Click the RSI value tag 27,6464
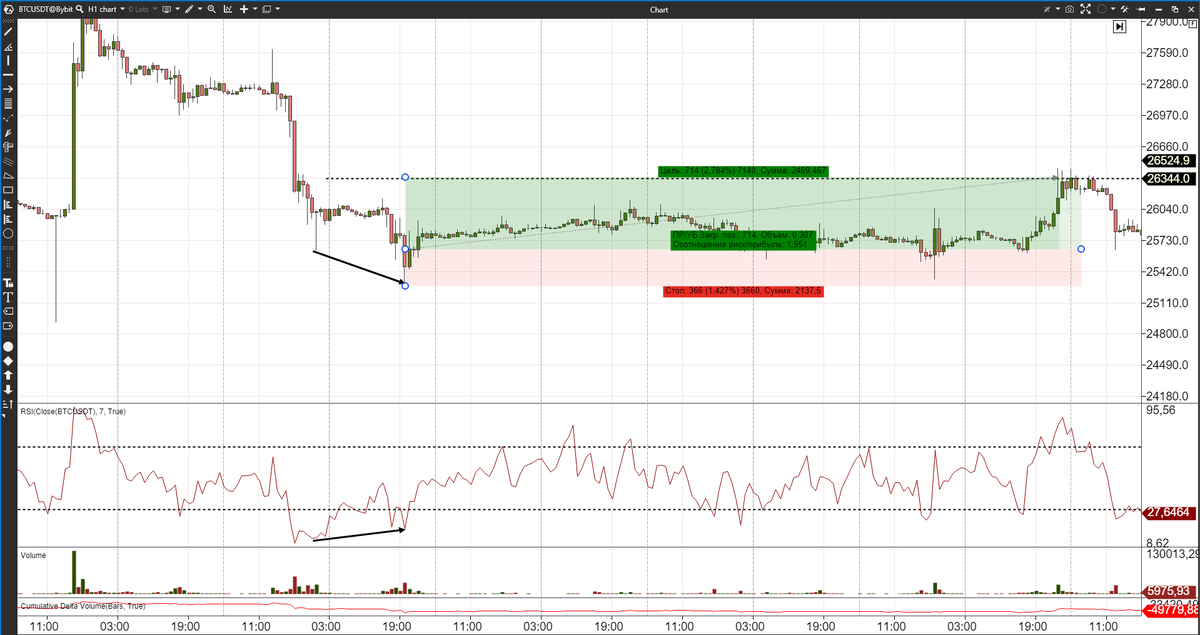The height and width of the screenshot is (635, 1200). click(x=1169, y=512)
